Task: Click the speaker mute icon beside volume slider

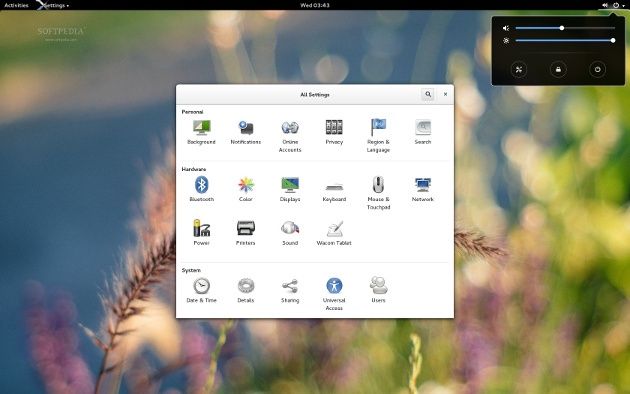Action: point(506,28)
